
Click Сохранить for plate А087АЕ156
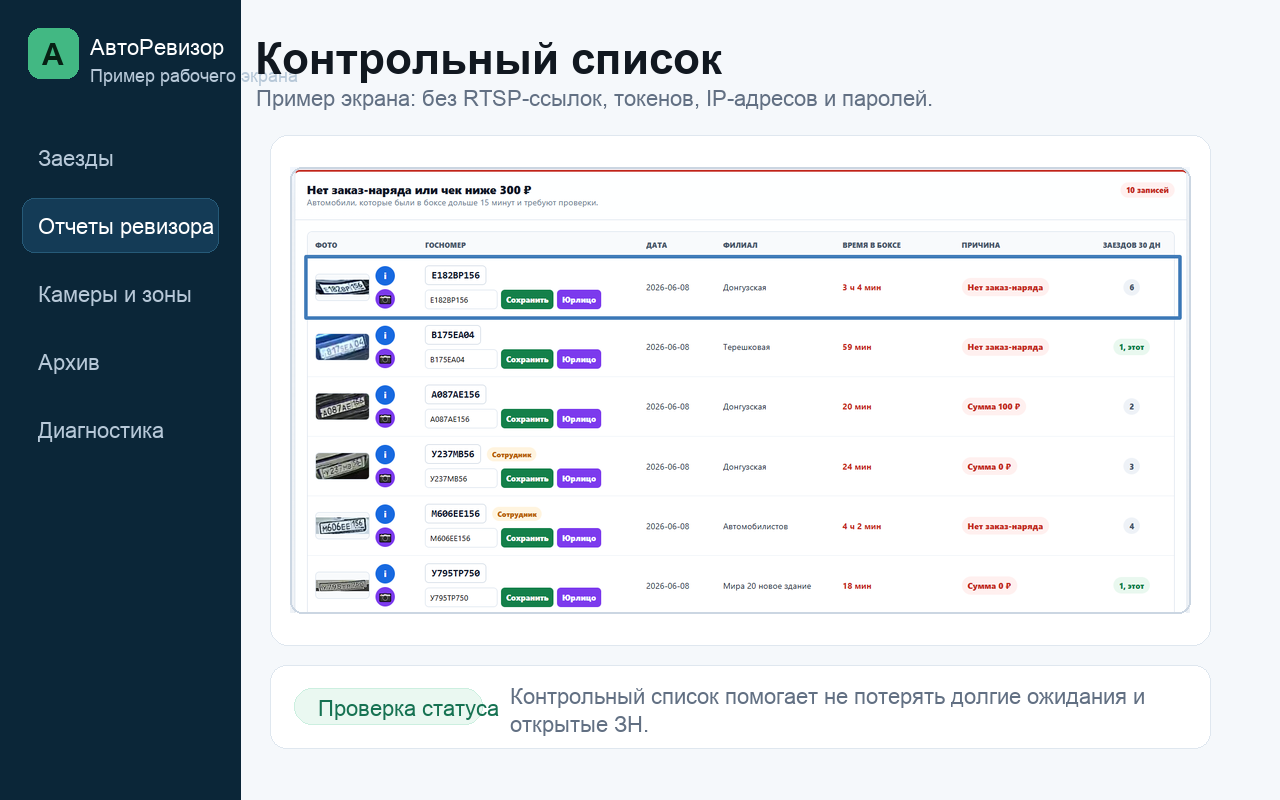(527, 419)
